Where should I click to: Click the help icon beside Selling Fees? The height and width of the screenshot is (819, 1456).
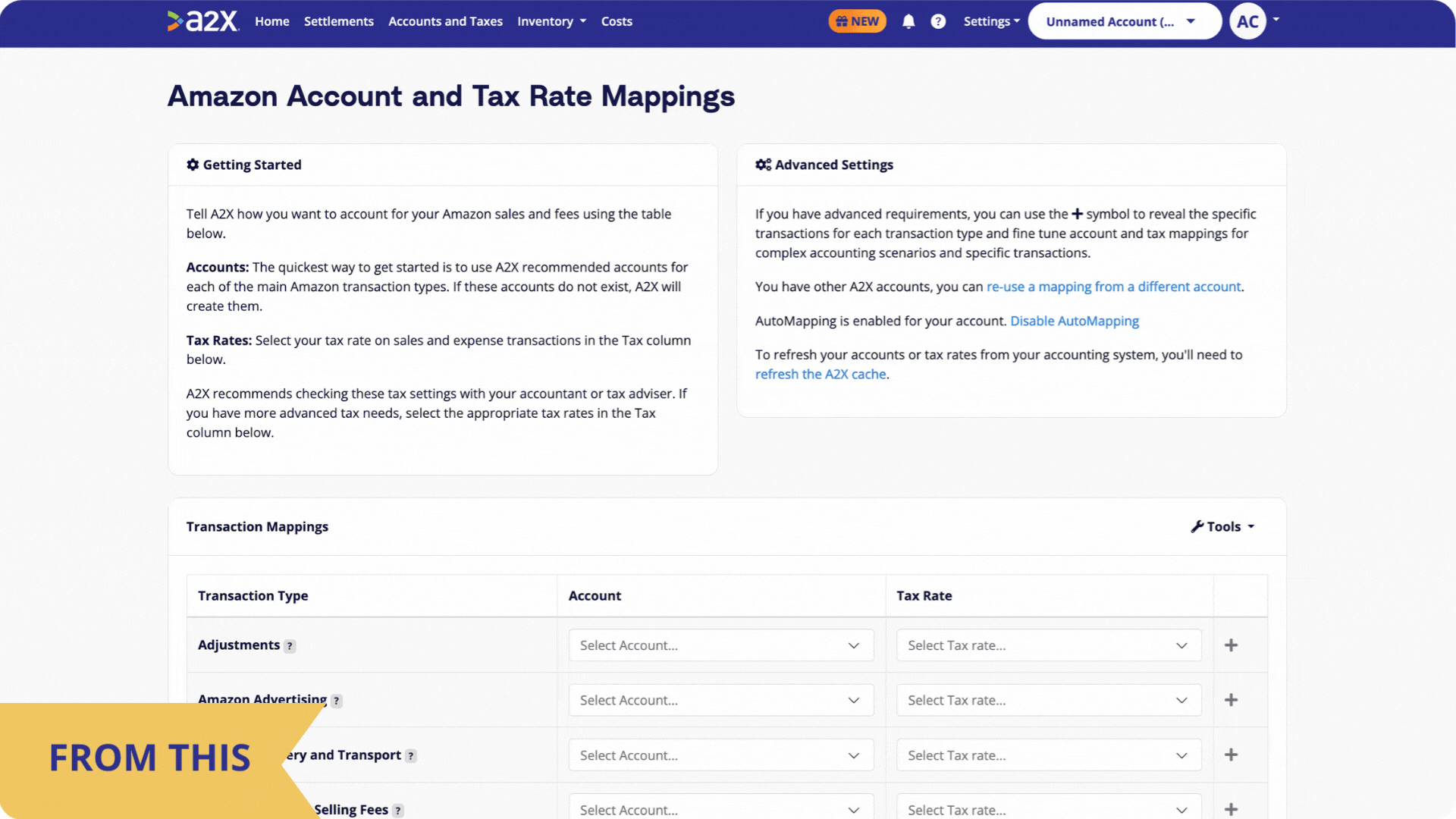[x=398, y=811]
